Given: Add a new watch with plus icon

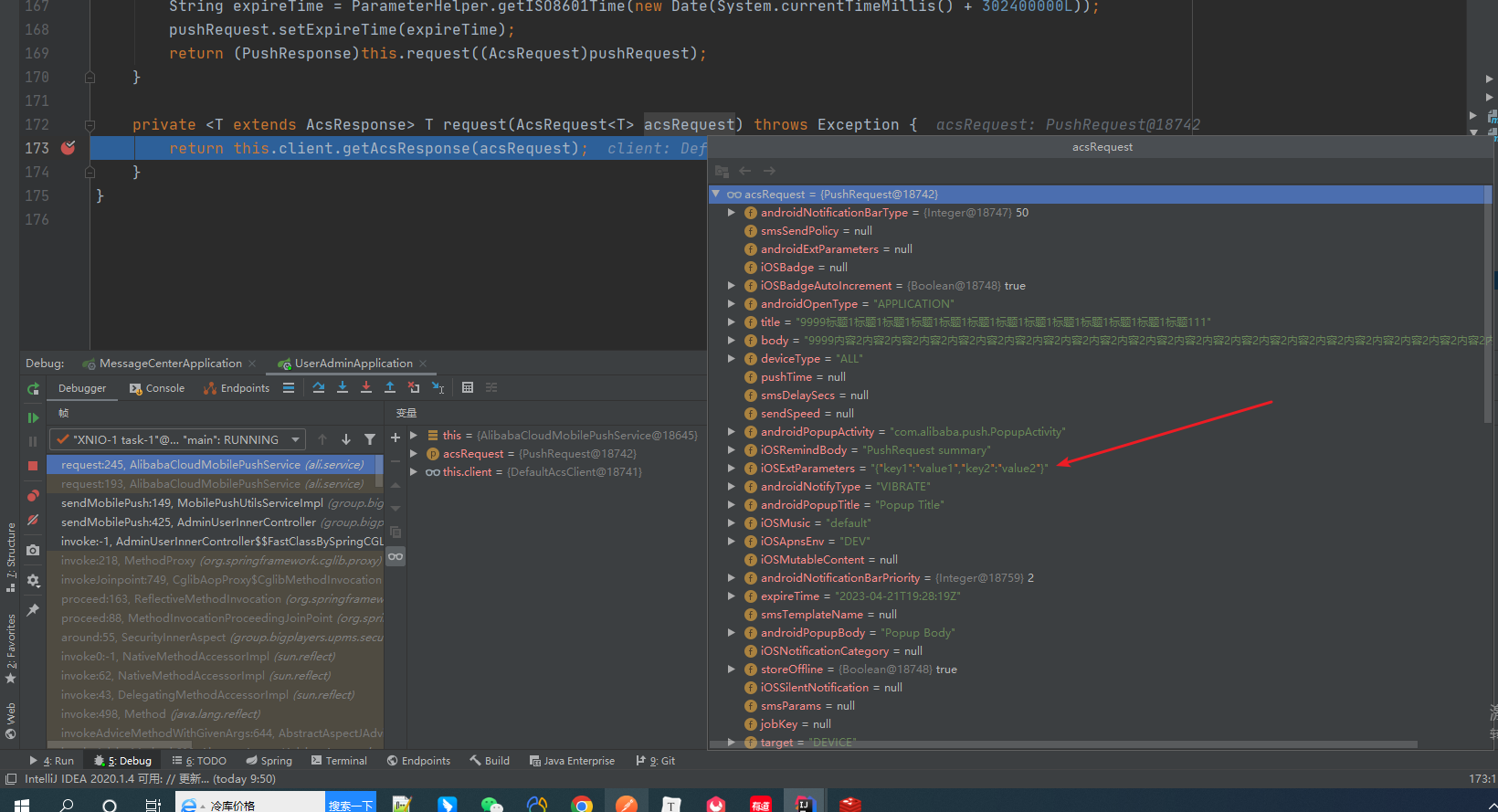Looking at the screenshot, I should (x=396, y=438).
